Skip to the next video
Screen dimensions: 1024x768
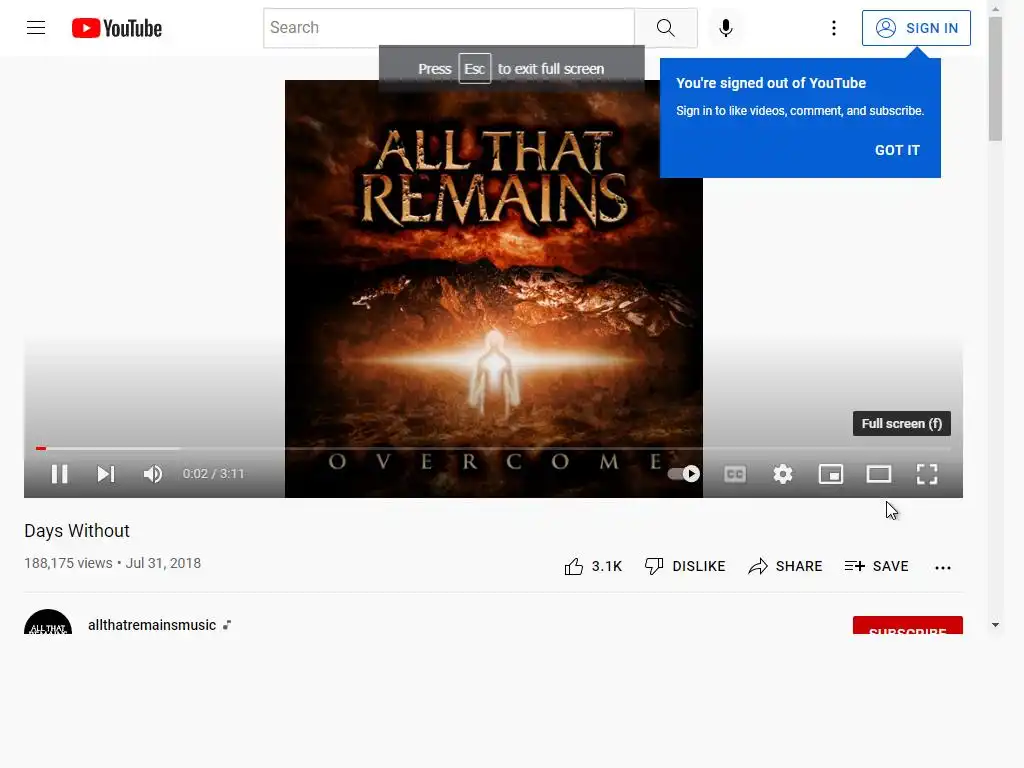tap(106, 474)
